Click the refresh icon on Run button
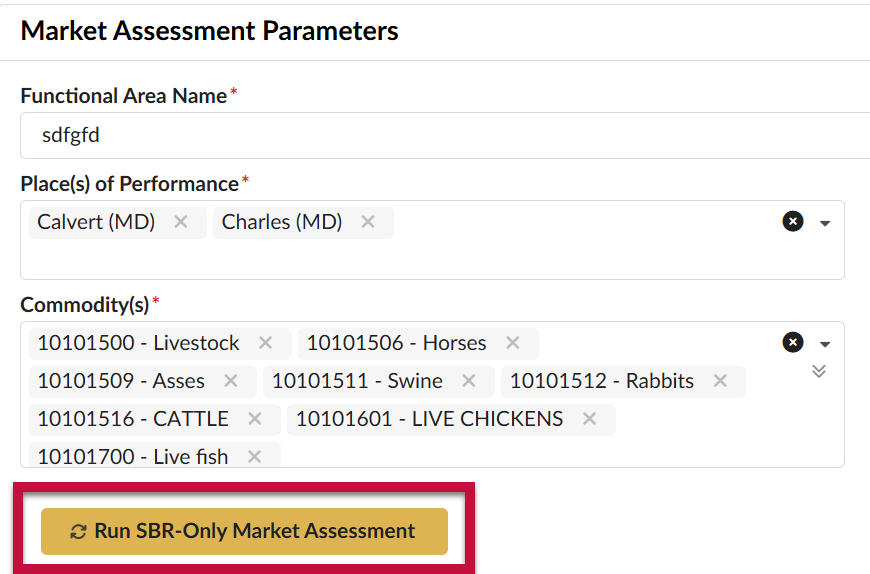The width and height of the screenshot is (870, 574). click(x=78, y=532)
